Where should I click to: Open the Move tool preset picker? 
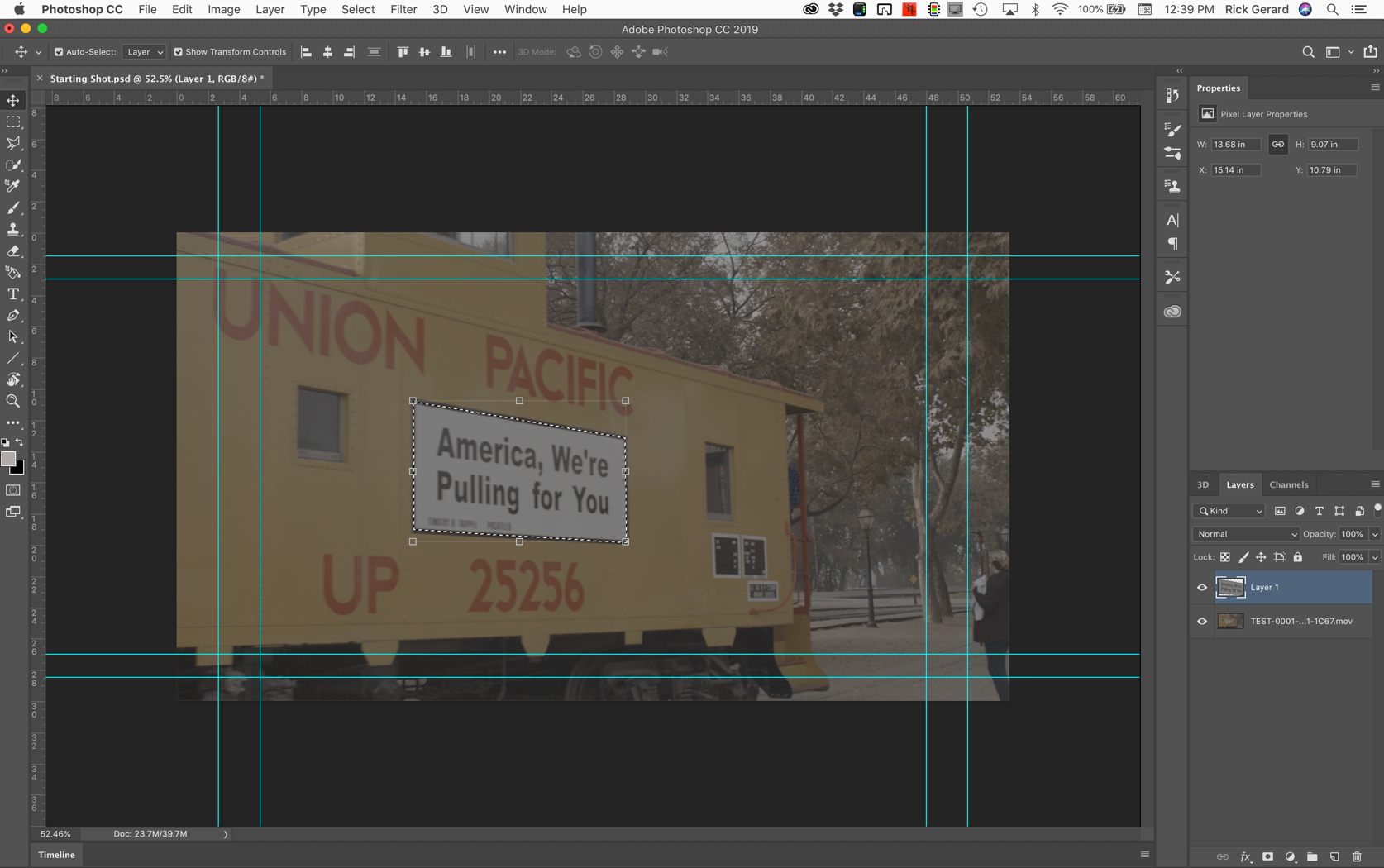[38, 52]
